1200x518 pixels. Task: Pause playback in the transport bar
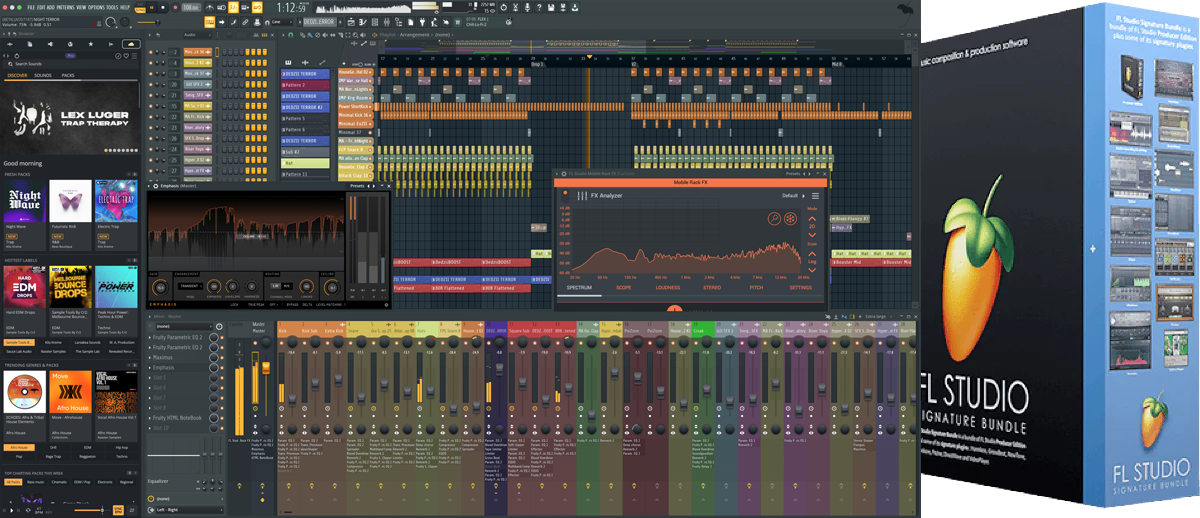152,8
